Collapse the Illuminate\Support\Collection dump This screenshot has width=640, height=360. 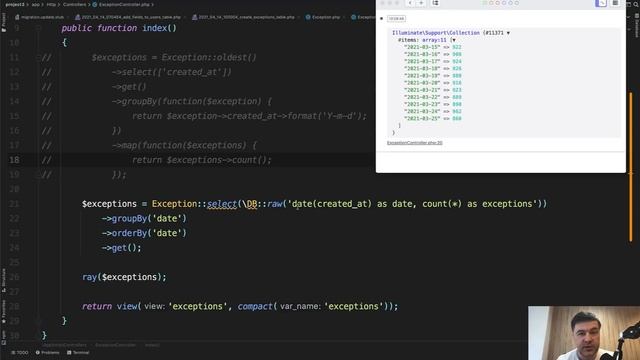coord(508,33)
